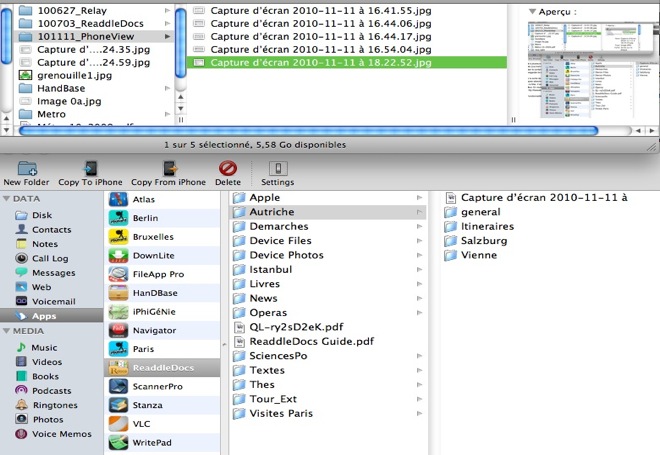Collapse the DATA section triangle
660x455 pixels.
6,200
